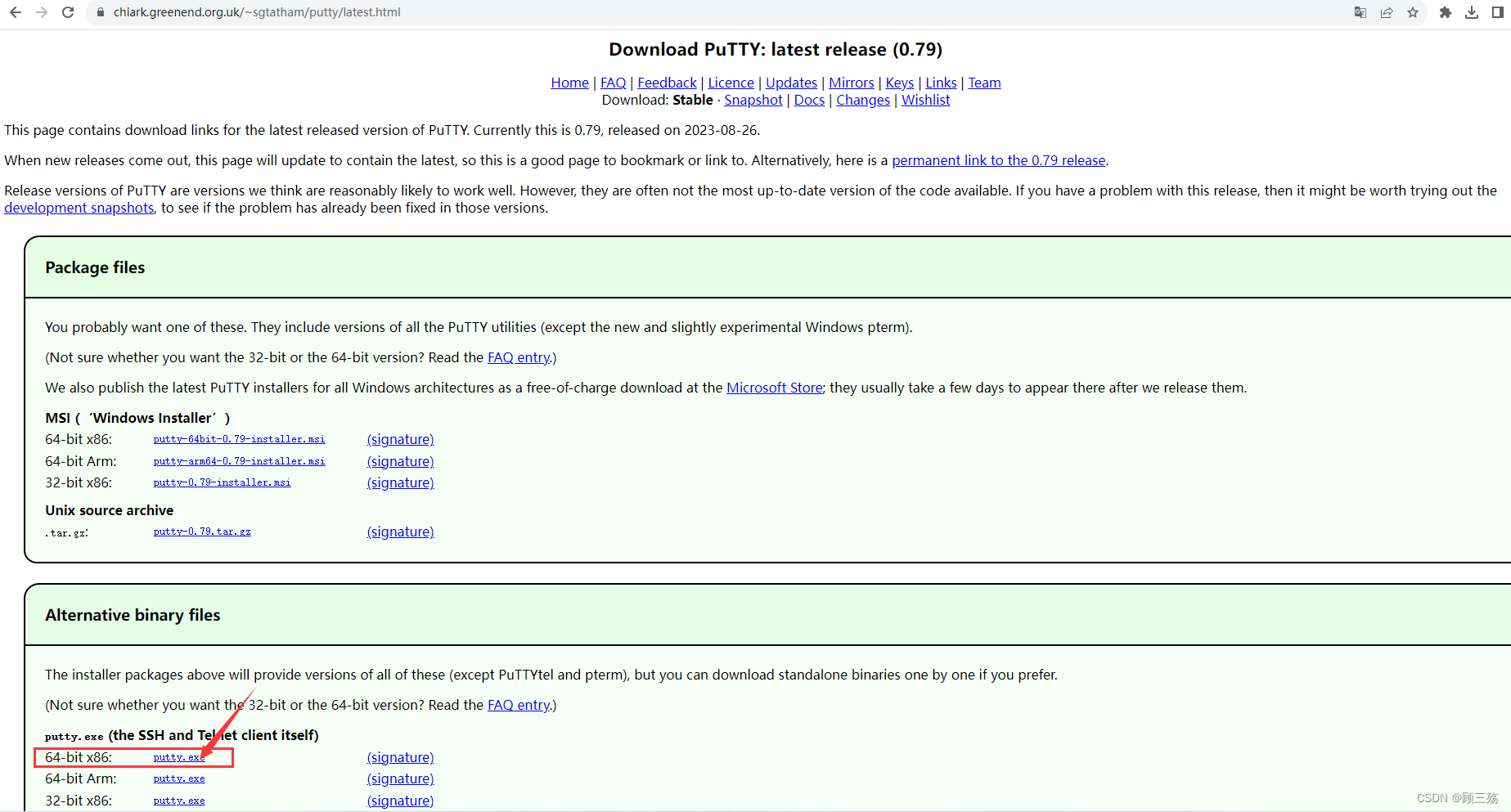Toggle the browser side panel icon

click(1498, 12)
